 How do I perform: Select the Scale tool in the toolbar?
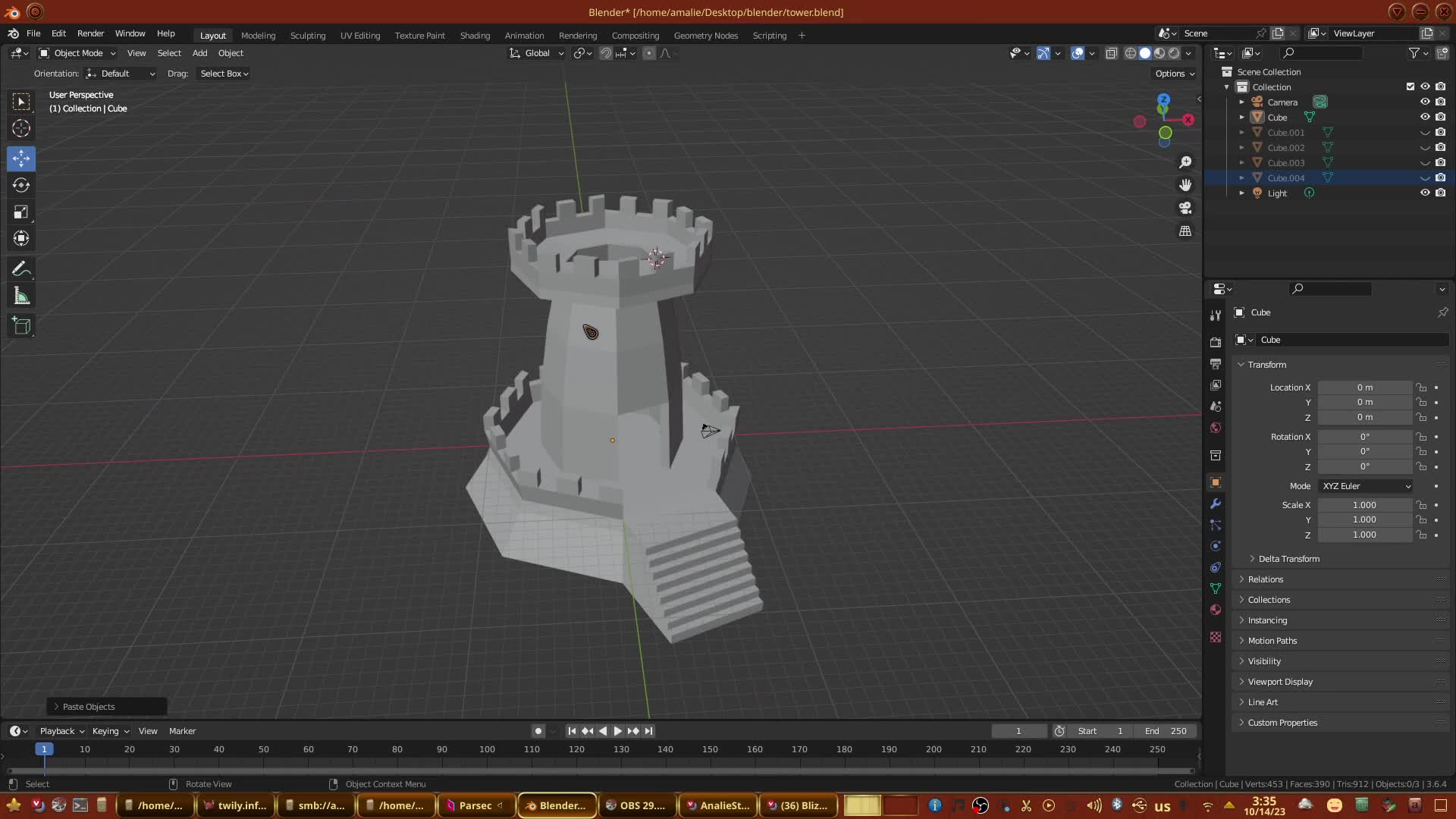[21, 212]
